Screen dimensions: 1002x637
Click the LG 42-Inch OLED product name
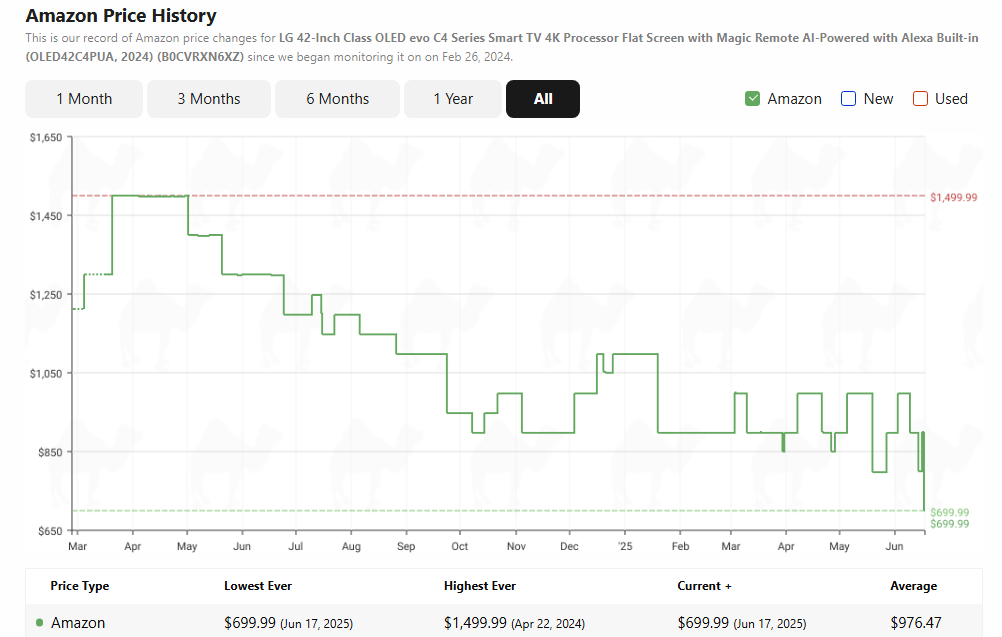click(502, 47)
